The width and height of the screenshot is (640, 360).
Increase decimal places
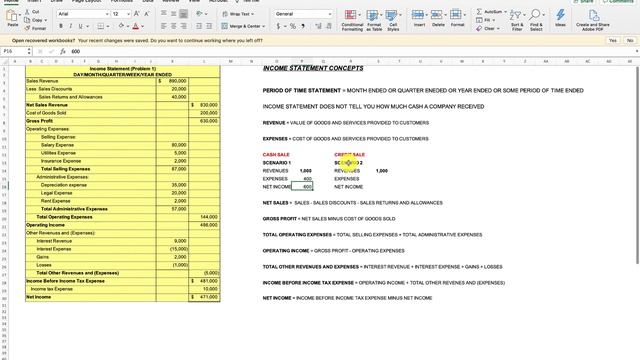pyautogui.click(x=318, y=26)
